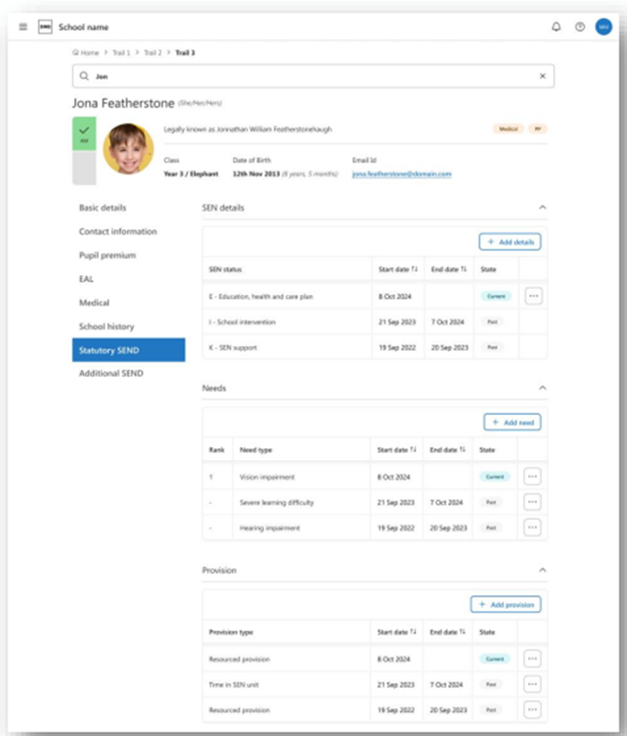Click the pupil's email address link
The image size is (627, 736).
point(401,174)
